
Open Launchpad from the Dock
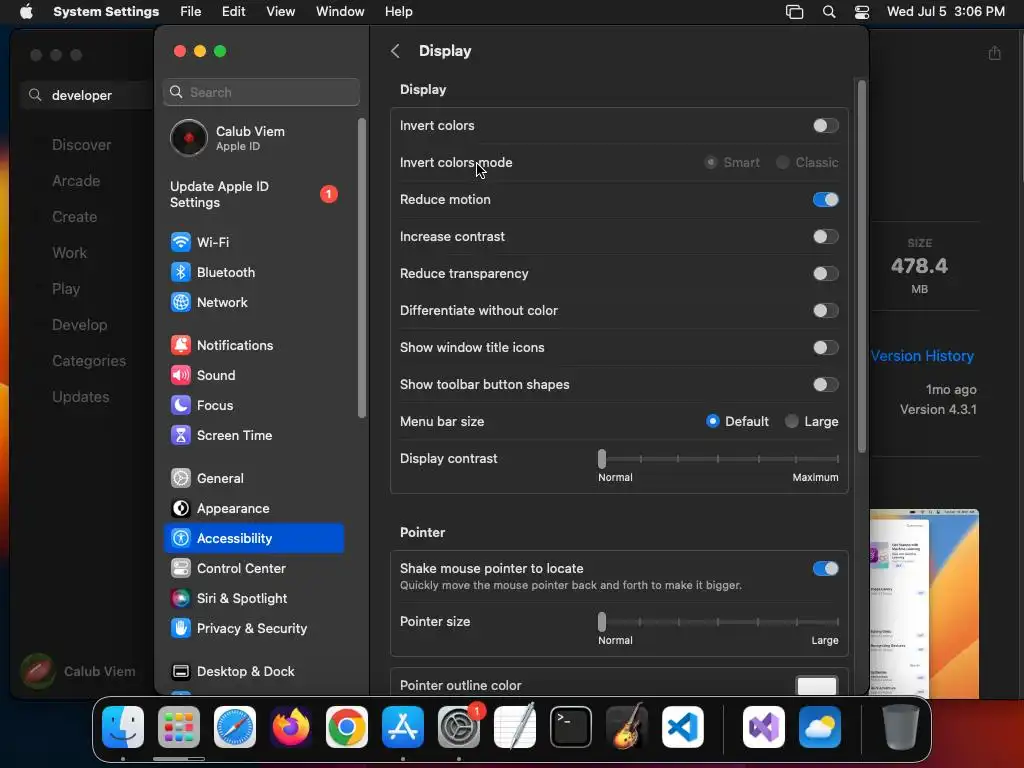pos(179,727)
